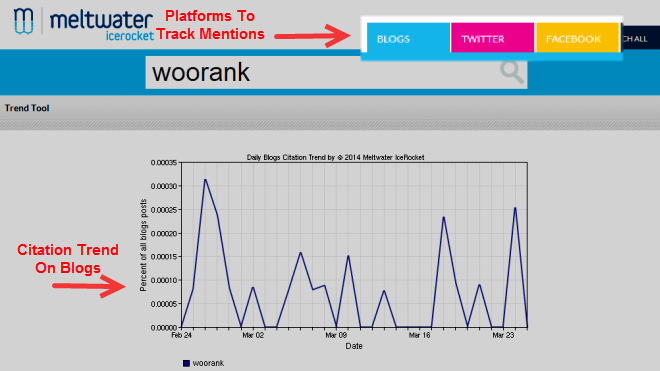Click the Daily Blogs Citation Trend title
The image size is (660, 371).
pyautogui.click(x=335, y=157)
